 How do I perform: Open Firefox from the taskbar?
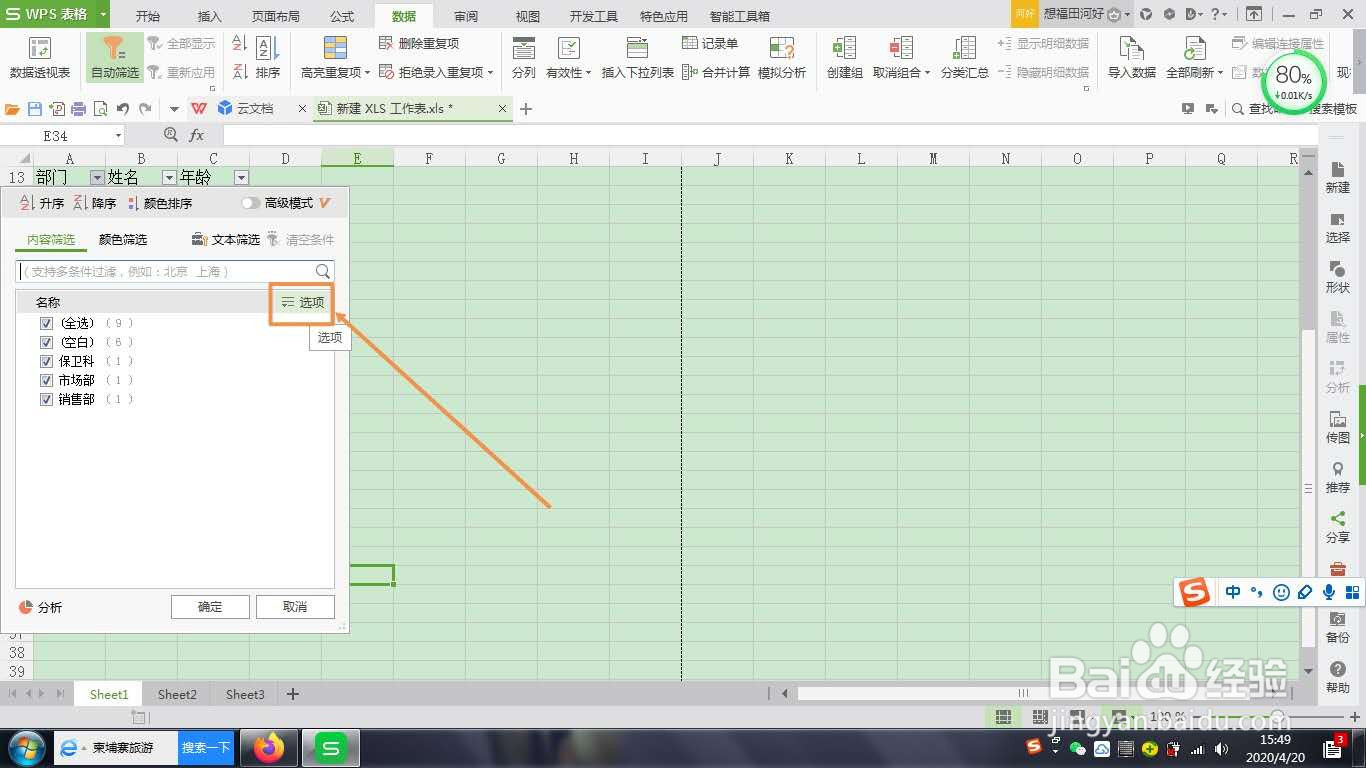coord(268,748)
